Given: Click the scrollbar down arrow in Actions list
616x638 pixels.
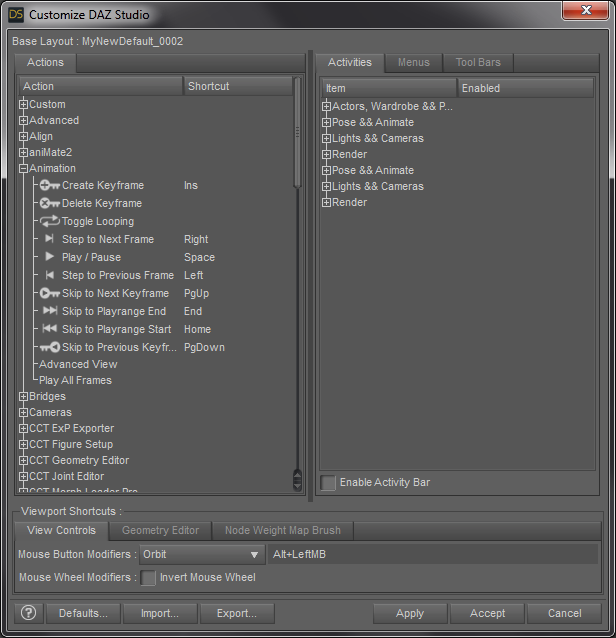Looking at the screenshot, I should coord(297,485).
